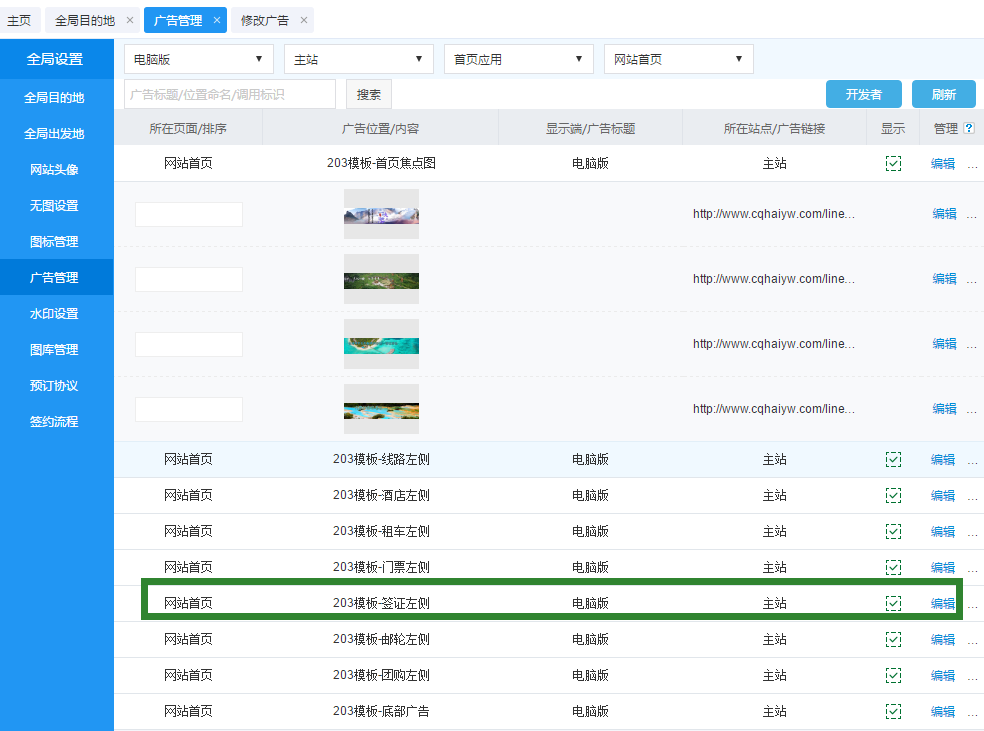Viewport: 984px width, 731px height.
Task: Toggle display checkbox for 203模板-首页焦点图
Action: (x=893, y=164)
